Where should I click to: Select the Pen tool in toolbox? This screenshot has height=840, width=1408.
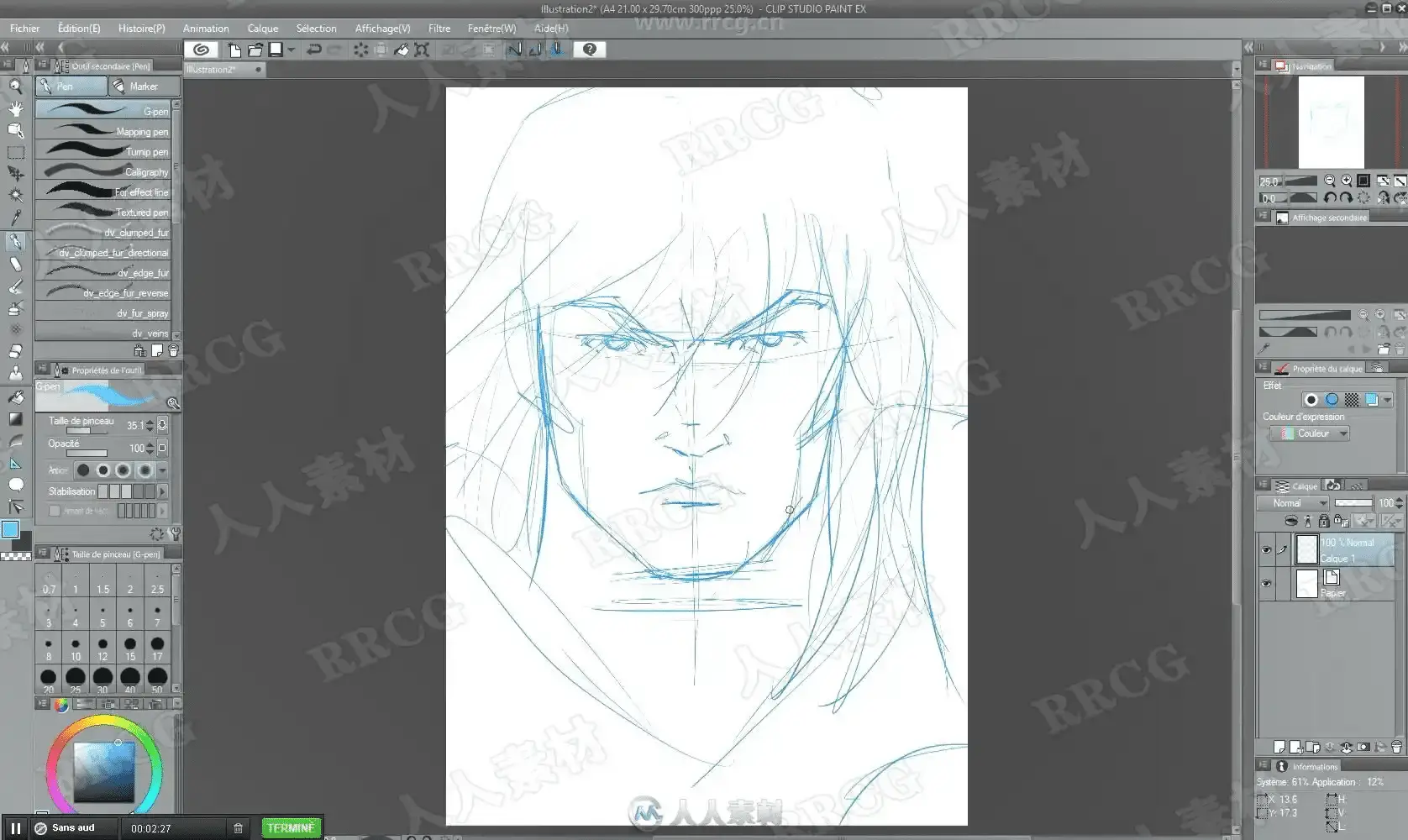(15, 241)
